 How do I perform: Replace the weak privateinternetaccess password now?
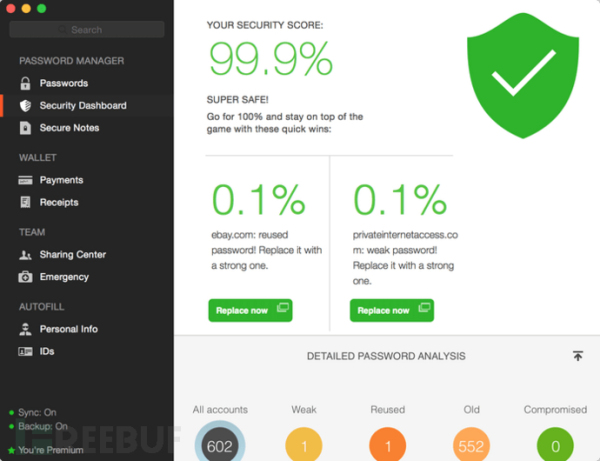(x=392, y=310)
